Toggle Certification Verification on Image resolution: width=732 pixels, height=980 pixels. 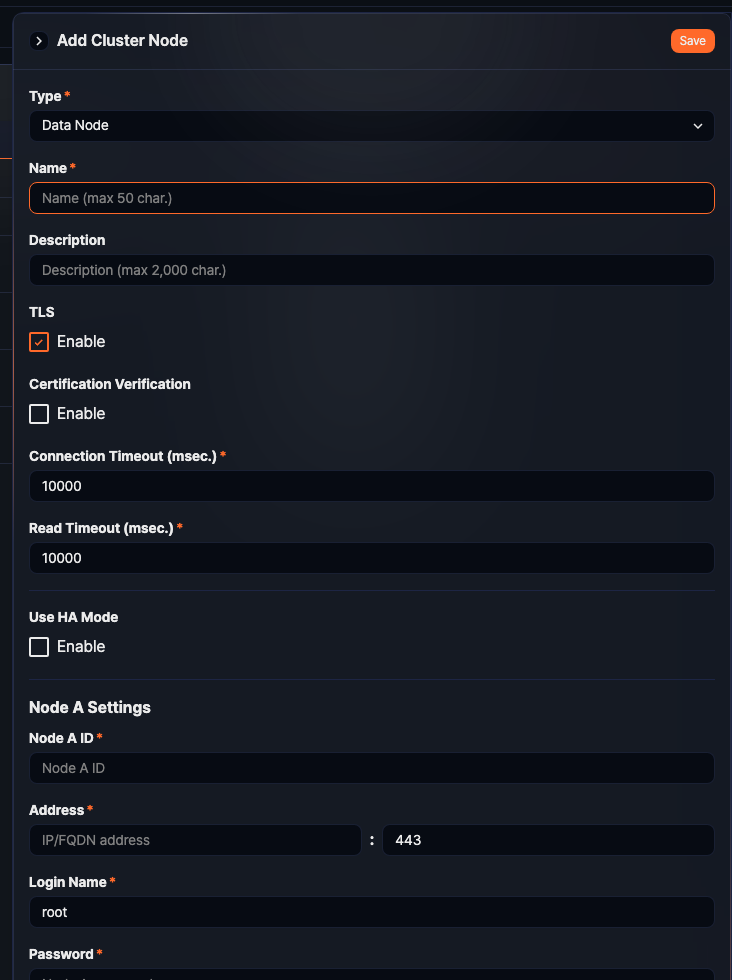click(38, 413)
